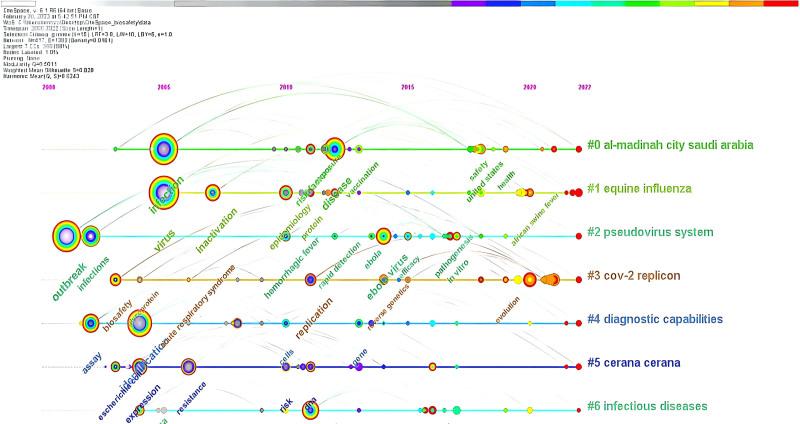Select the '#1 equine influenza' cluster label
The width and height of the screenshot is (800, 424).
tap(653, 188)
